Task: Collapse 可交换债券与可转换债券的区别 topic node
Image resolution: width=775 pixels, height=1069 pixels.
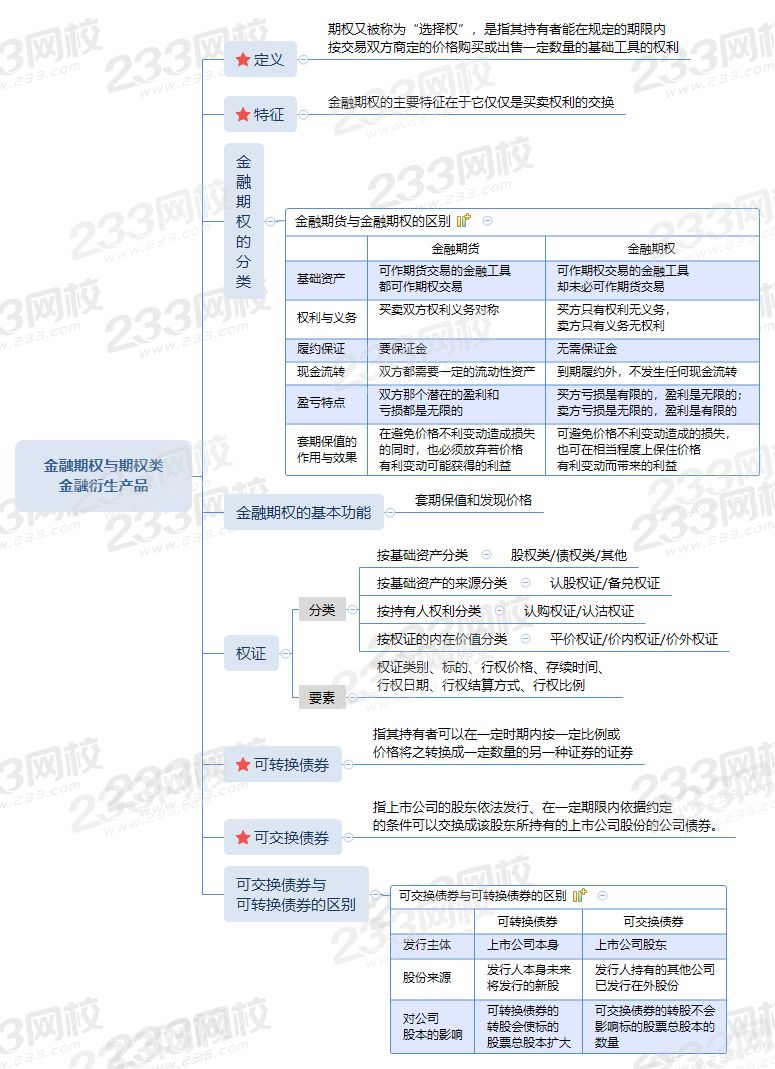Action: click(x=376, y=894)
